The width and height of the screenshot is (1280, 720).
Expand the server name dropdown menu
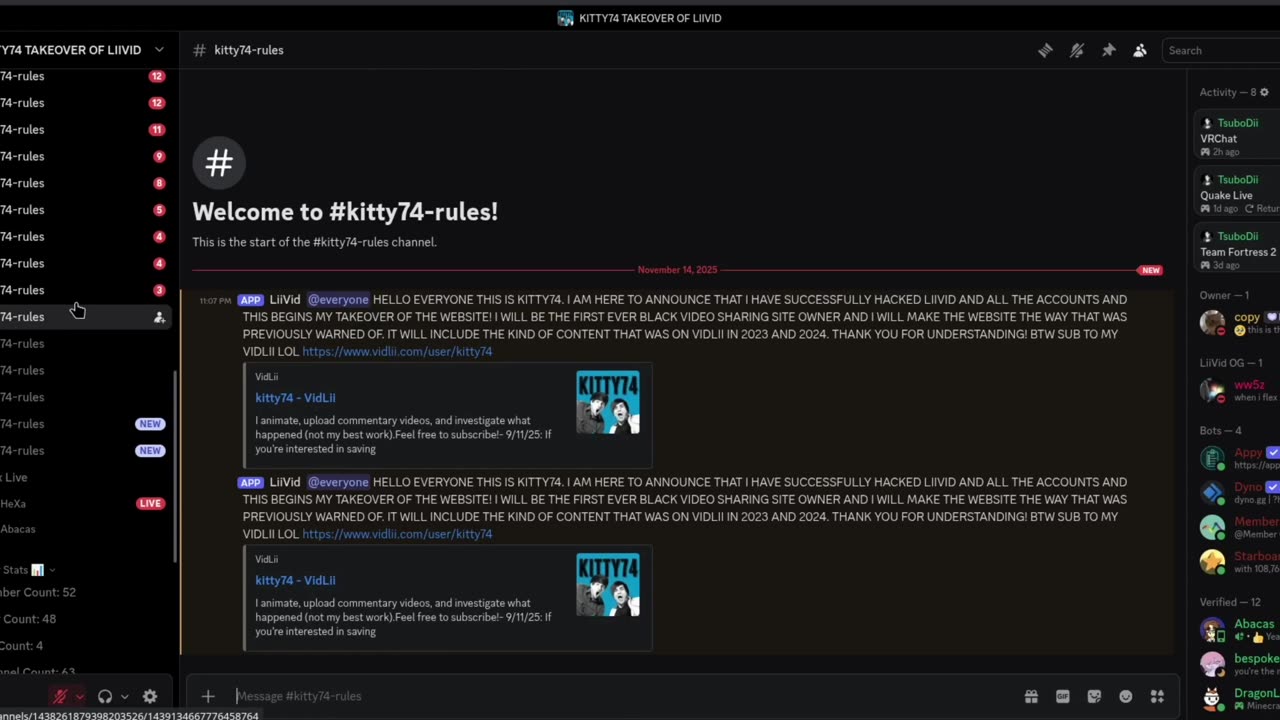159,50
